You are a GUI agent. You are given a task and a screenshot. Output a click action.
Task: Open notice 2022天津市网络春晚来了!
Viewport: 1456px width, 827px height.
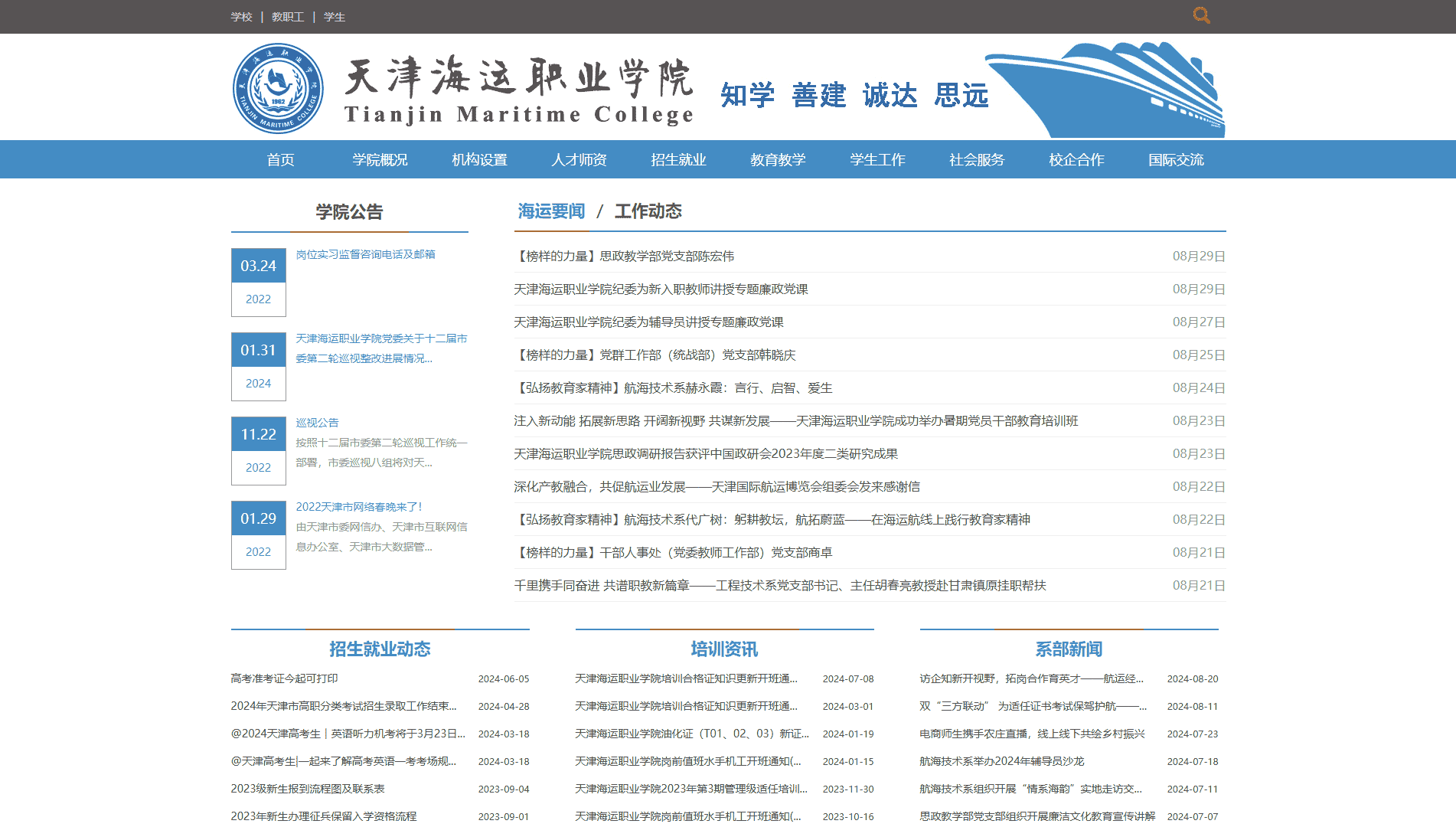[359, 507]
